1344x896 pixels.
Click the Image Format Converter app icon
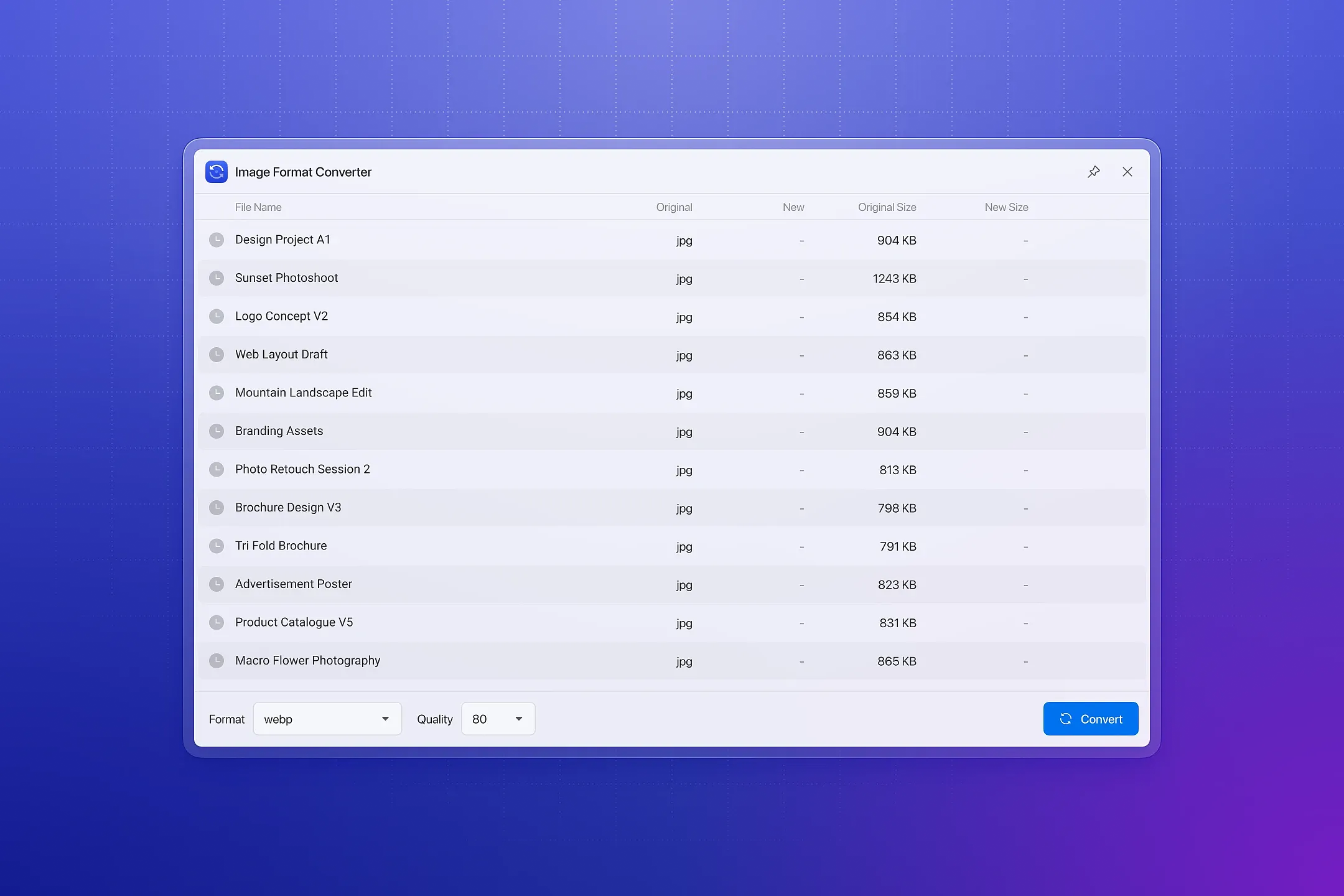[x=217, y=172]
